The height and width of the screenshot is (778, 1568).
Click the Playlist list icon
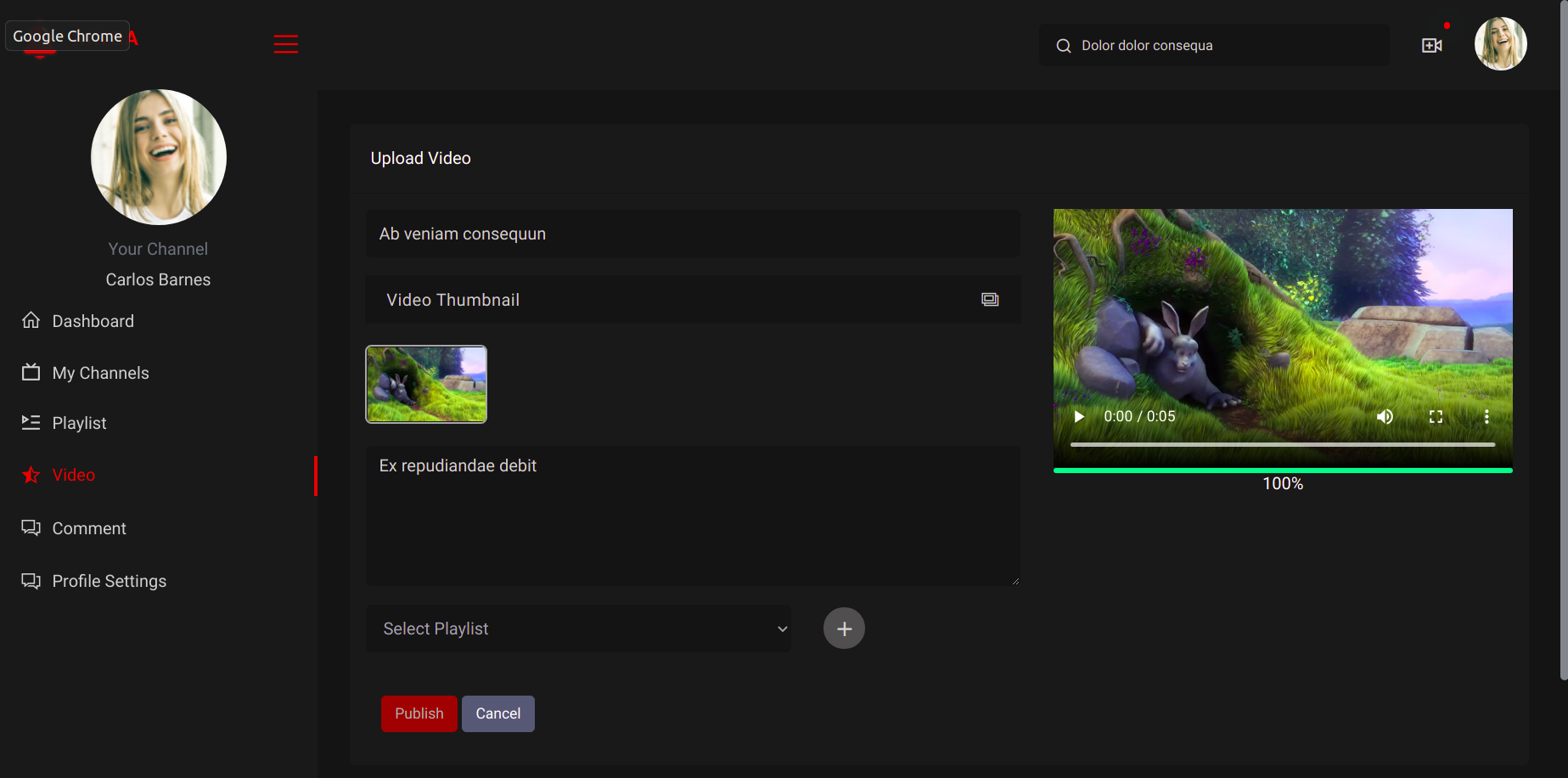click(31, 422)
